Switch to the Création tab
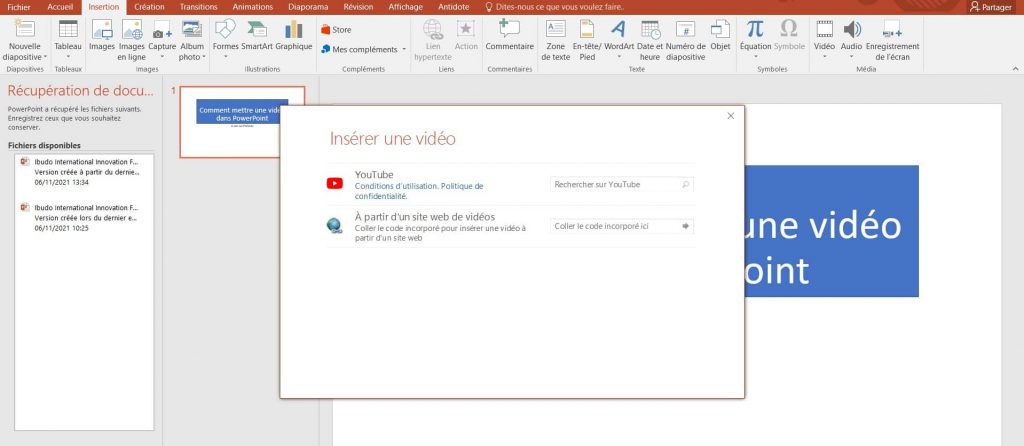 point(150,7)
